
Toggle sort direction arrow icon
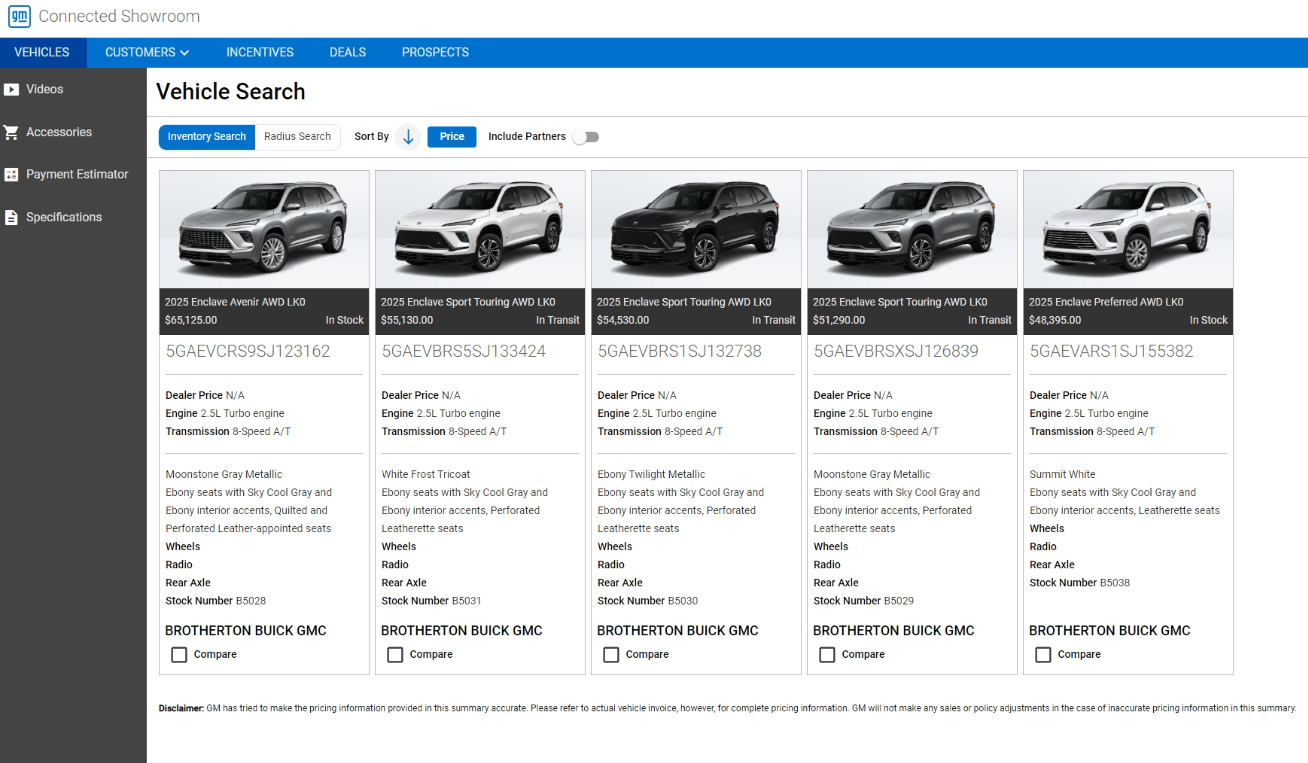click(x=408, y=137)
